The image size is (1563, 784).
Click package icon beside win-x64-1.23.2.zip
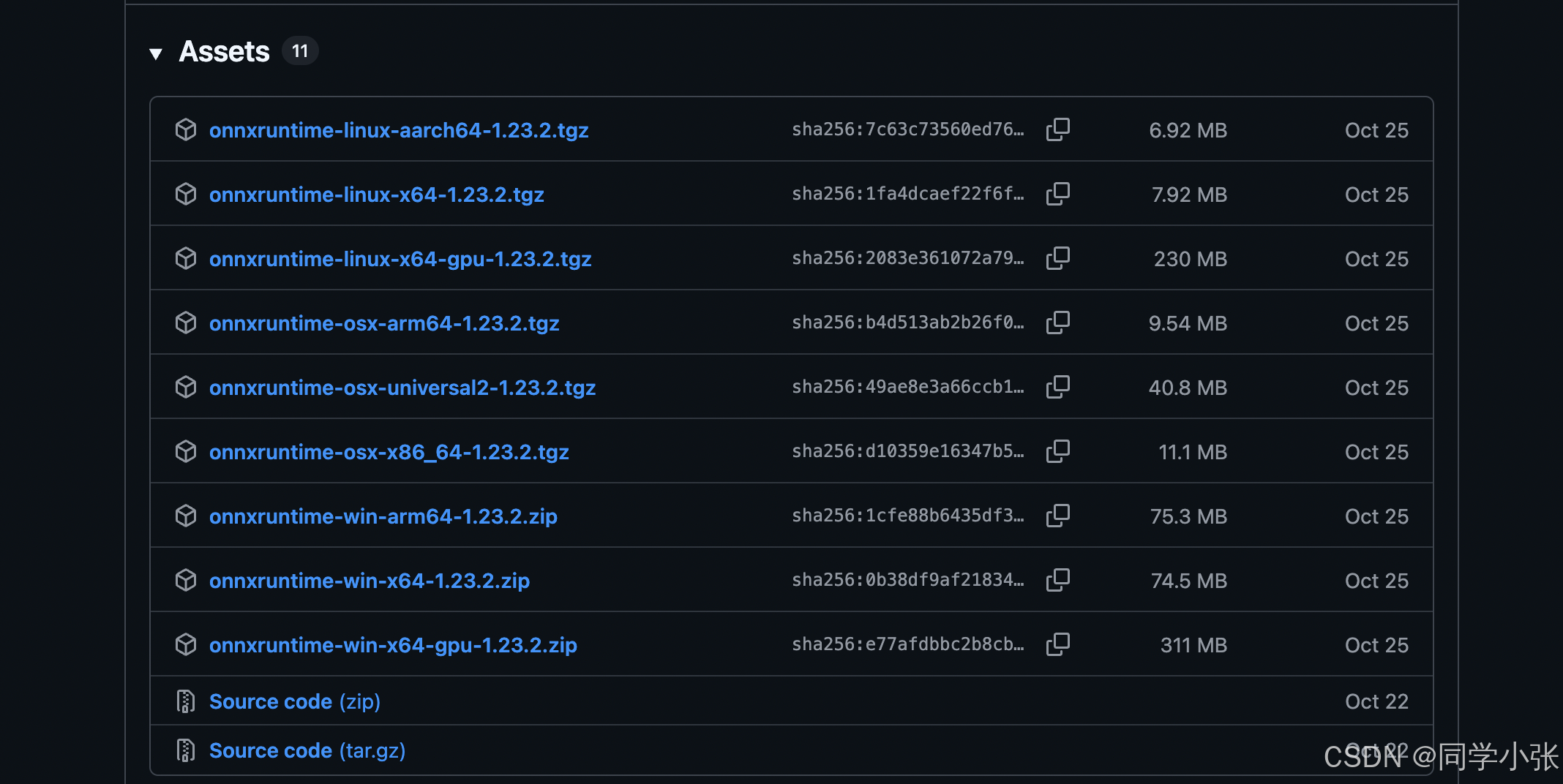pyautogui.click(x=186, y=580)
